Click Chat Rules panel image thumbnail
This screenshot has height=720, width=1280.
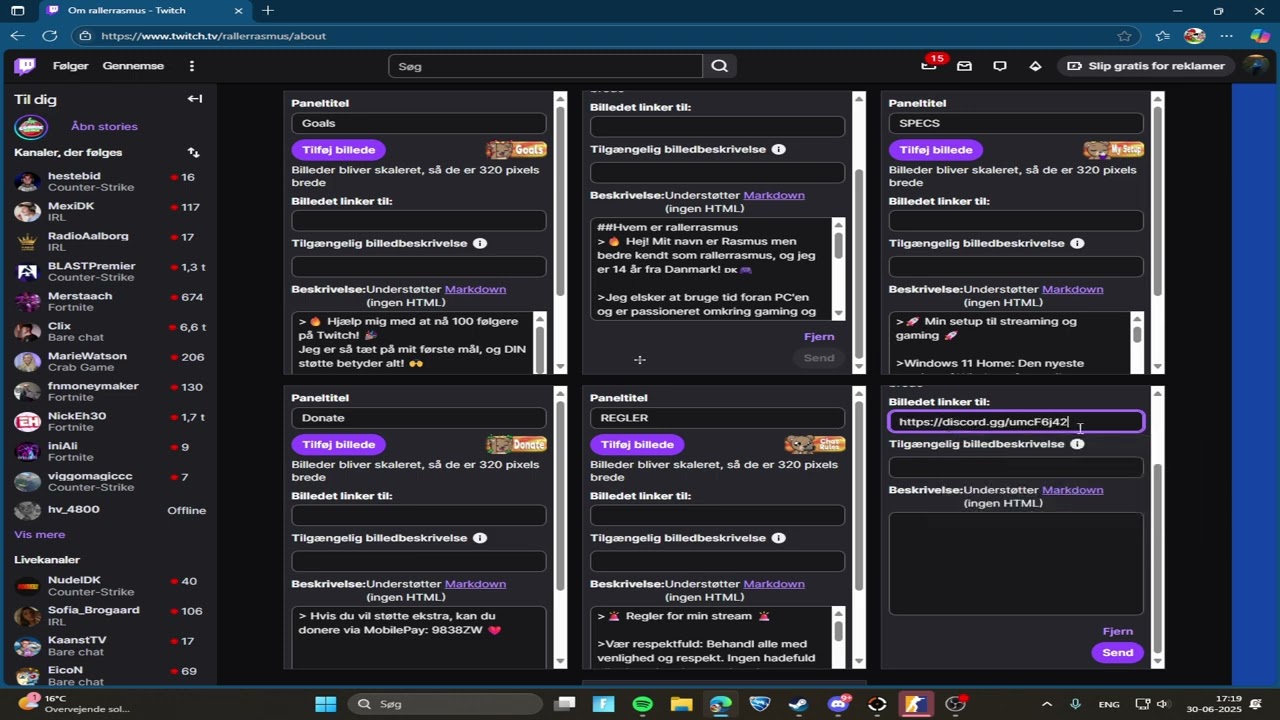[815, 444]
